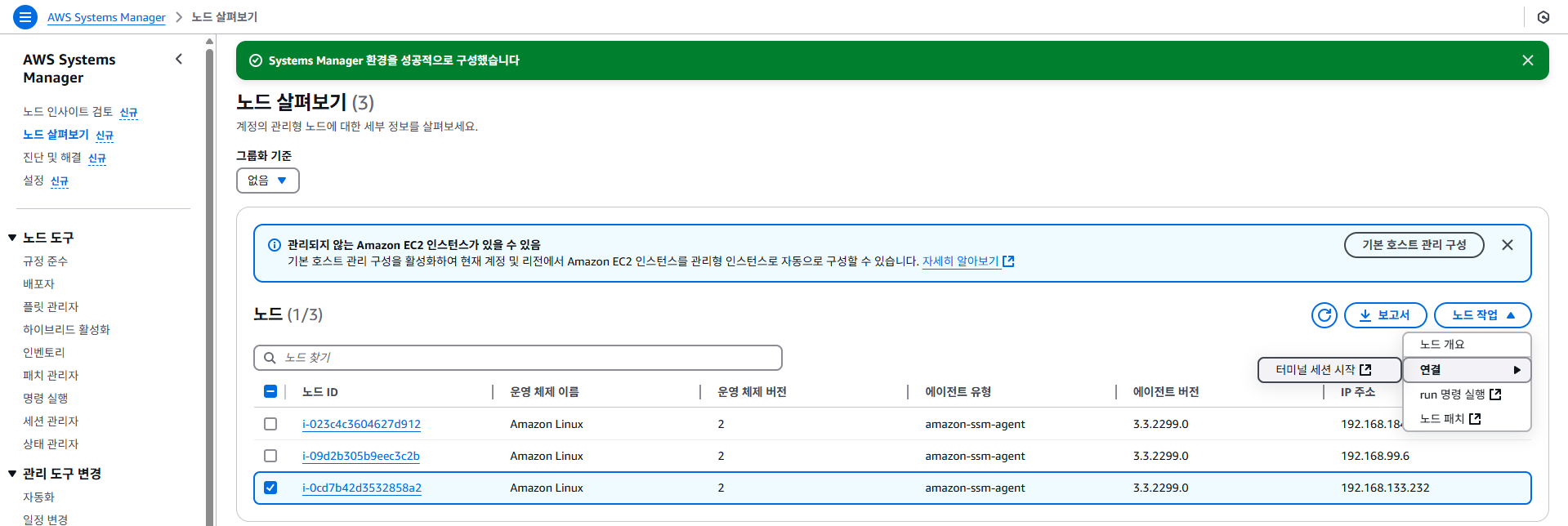
Task: Collapse the 관리 도구 변경 section
Action: click(x=12, y=474)
